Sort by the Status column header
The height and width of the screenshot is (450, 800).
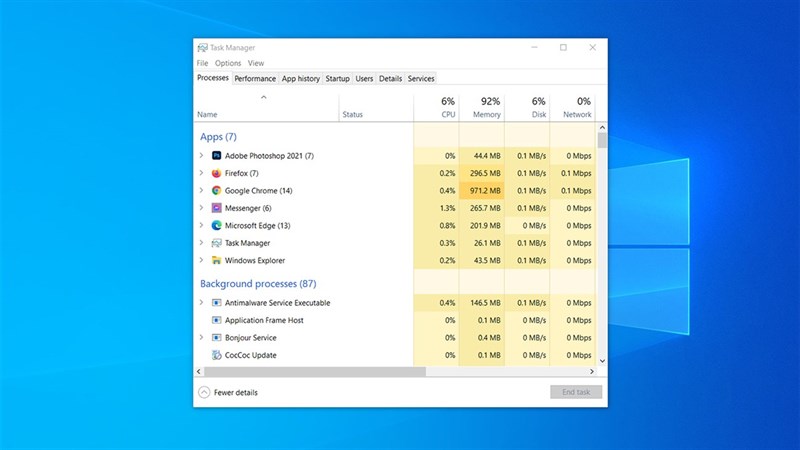(376, 108)
